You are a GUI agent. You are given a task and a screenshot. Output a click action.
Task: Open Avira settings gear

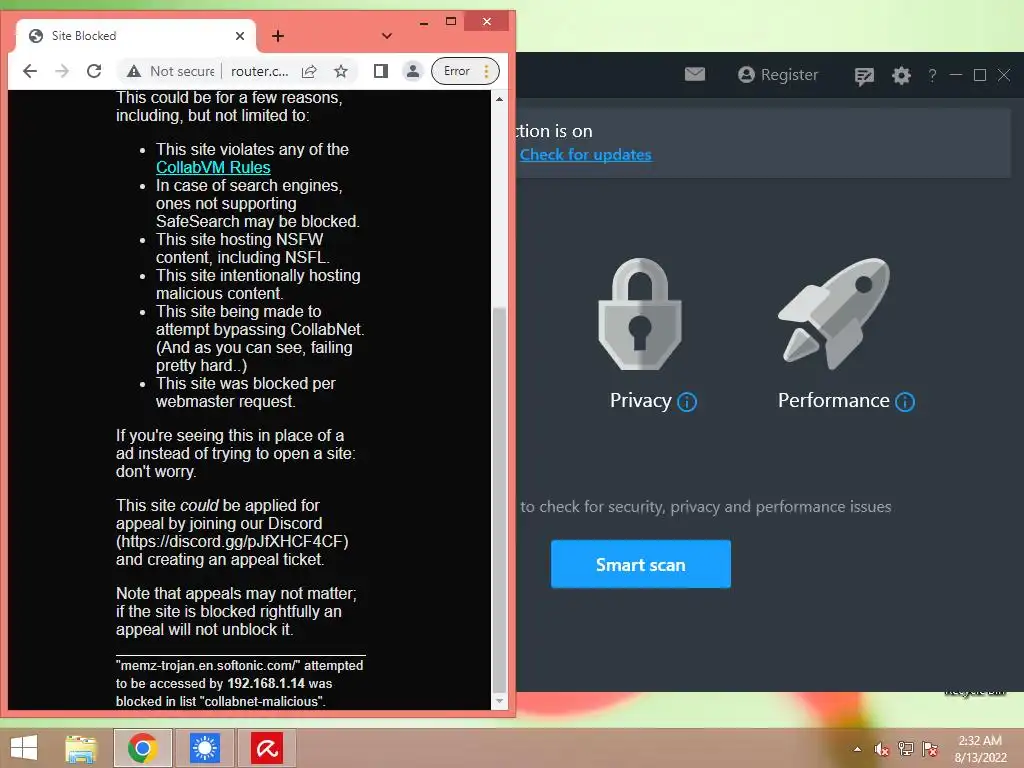(901, 75)
